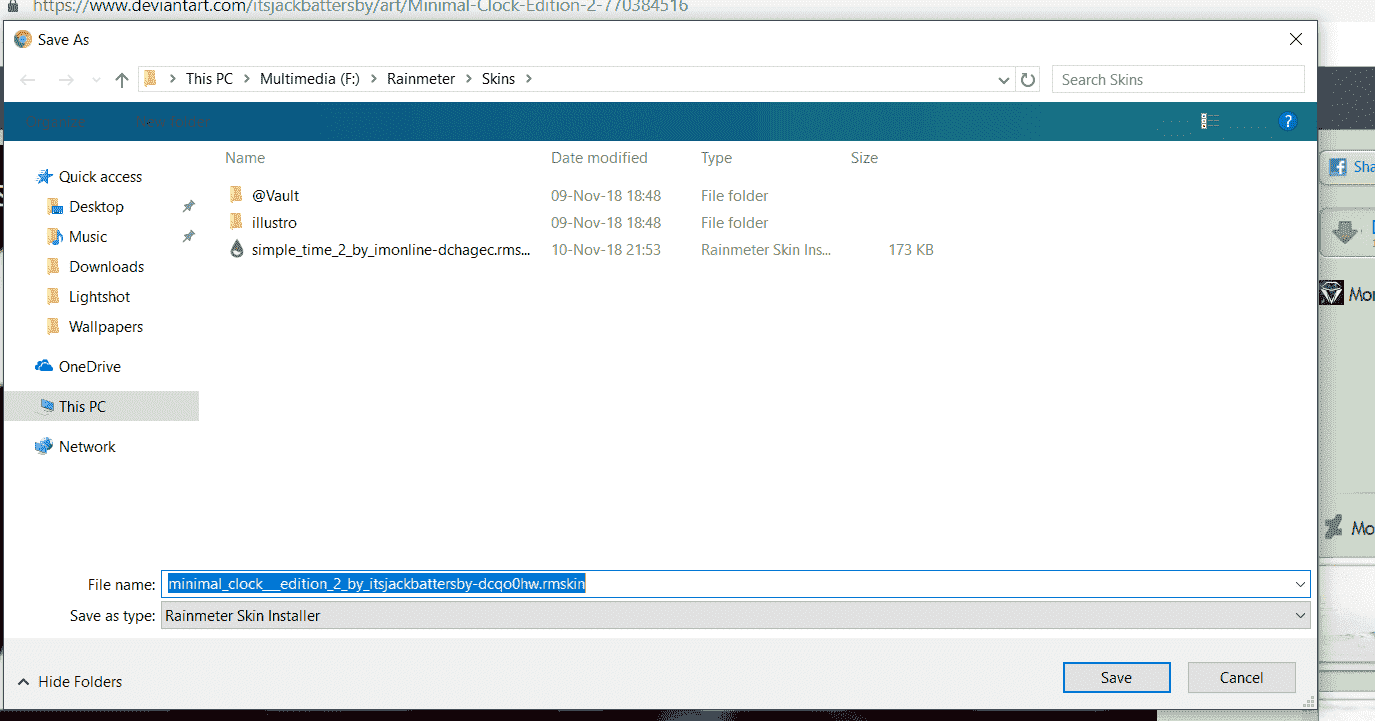The width and height of the screenshot is (1375, 721).
Task: Click inside the Search Skins box
Action: pyautogui.click(x=1178, y=79)
